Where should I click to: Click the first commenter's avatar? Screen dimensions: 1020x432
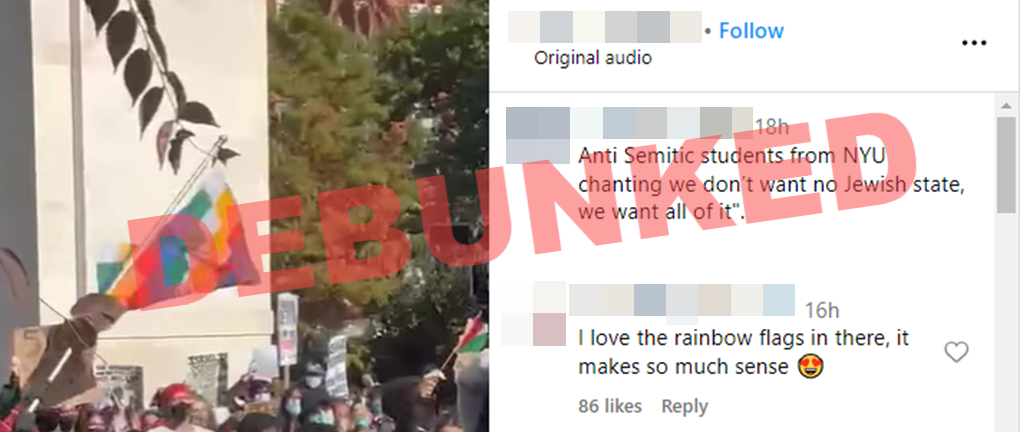click(537, 135)
